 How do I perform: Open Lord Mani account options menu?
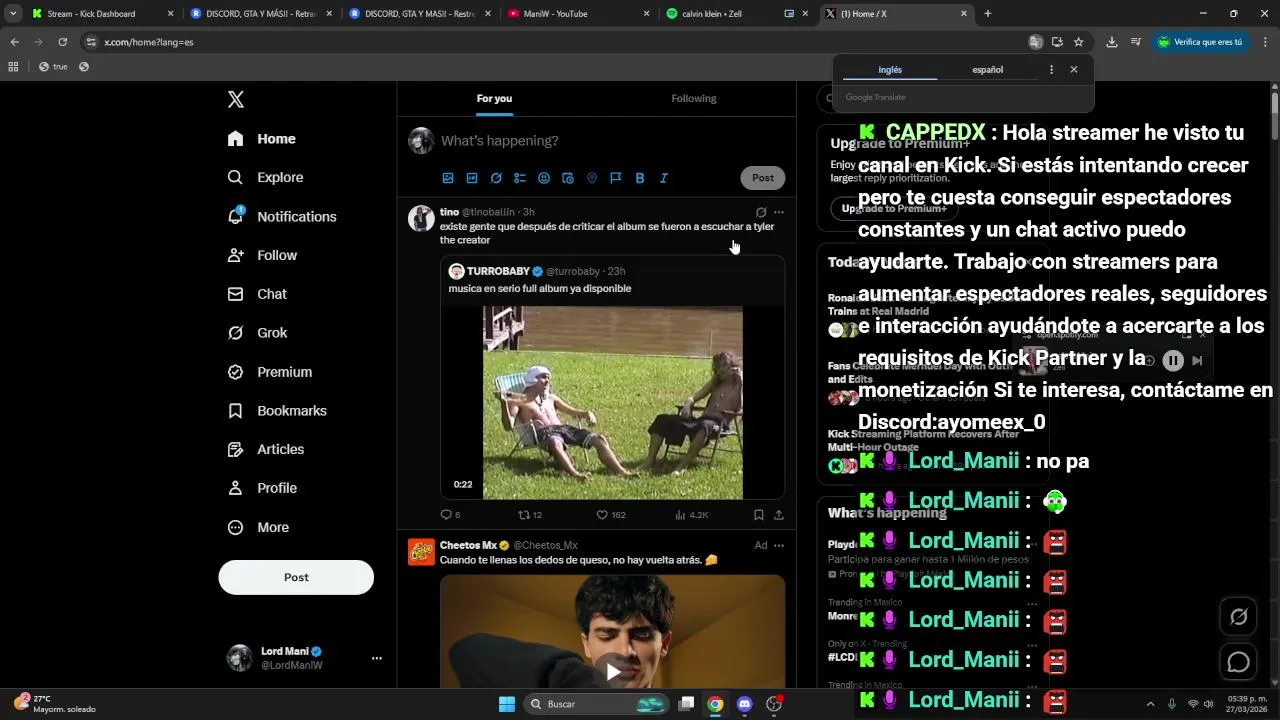click(377, 658)
